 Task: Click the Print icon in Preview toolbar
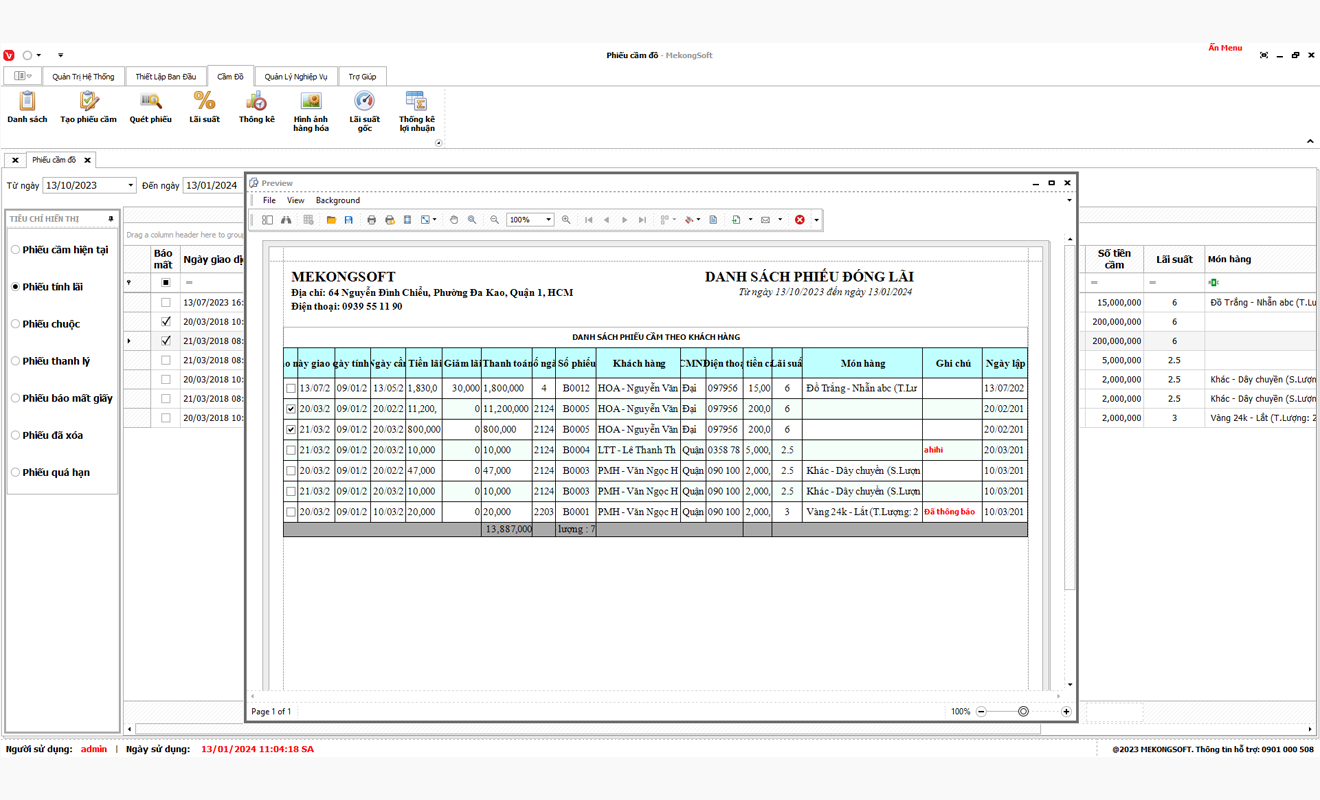372,220
